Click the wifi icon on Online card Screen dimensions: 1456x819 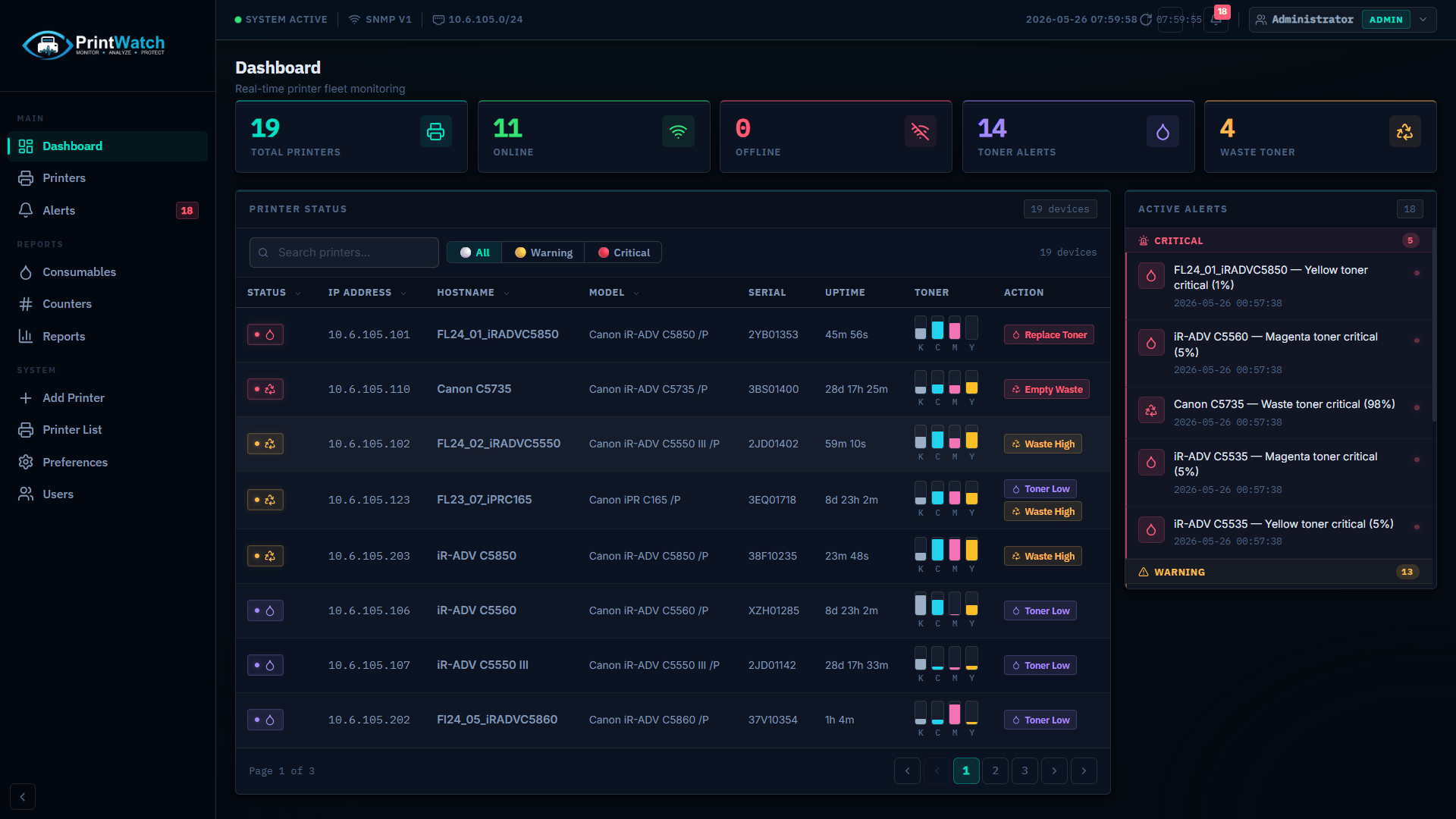tap(678, 132)
